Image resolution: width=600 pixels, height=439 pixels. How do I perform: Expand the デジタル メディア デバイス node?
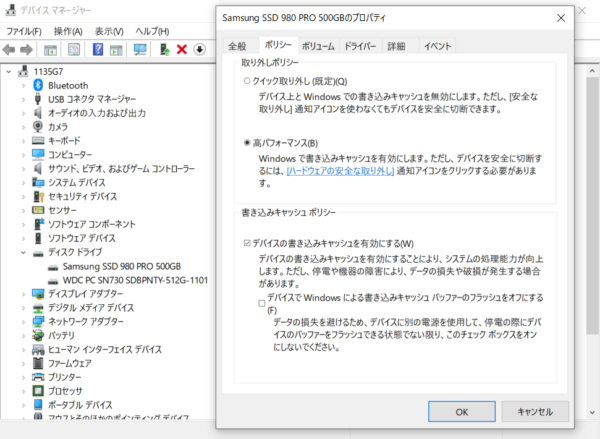pyautogui.click(x=23, y=308)
